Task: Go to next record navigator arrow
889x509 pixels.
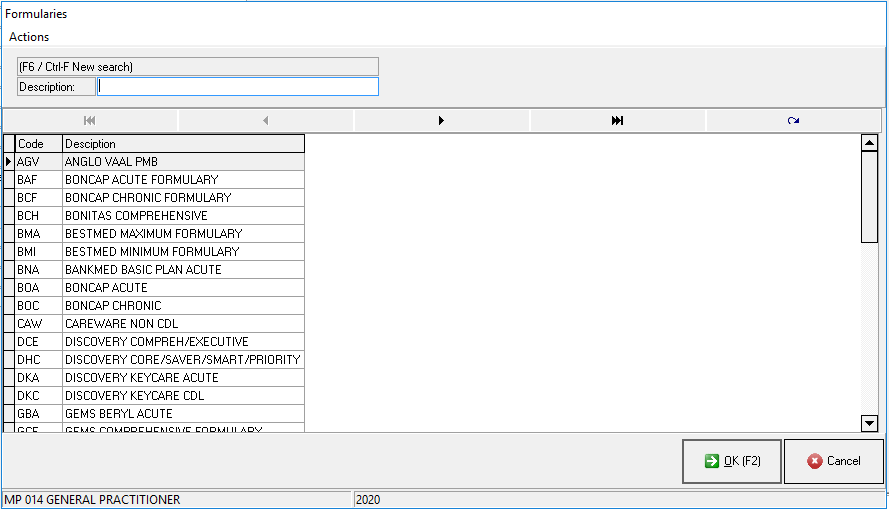Action: (441, 120)
